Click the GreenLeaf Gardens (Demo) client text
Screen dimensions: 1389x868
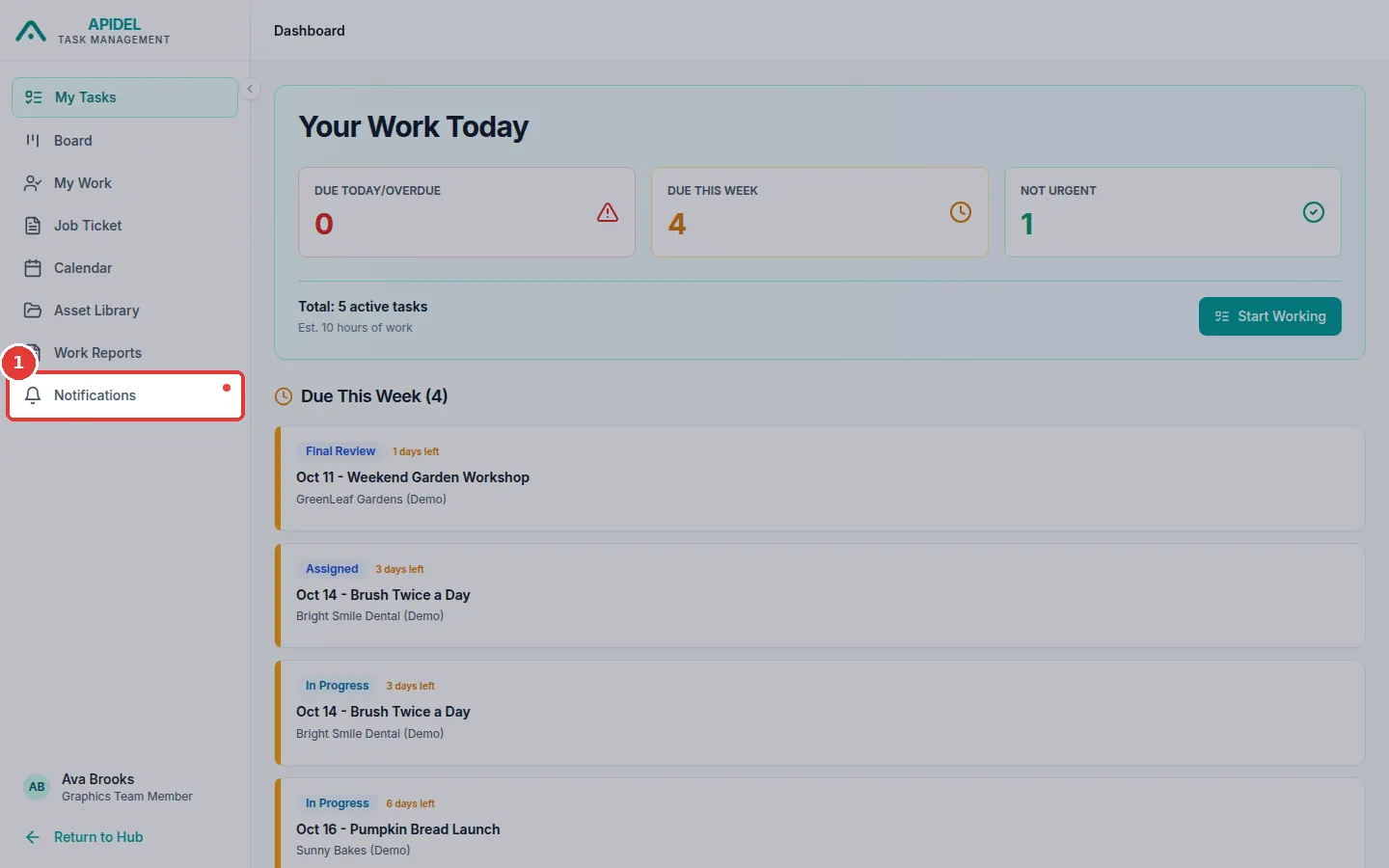[371, 500]
